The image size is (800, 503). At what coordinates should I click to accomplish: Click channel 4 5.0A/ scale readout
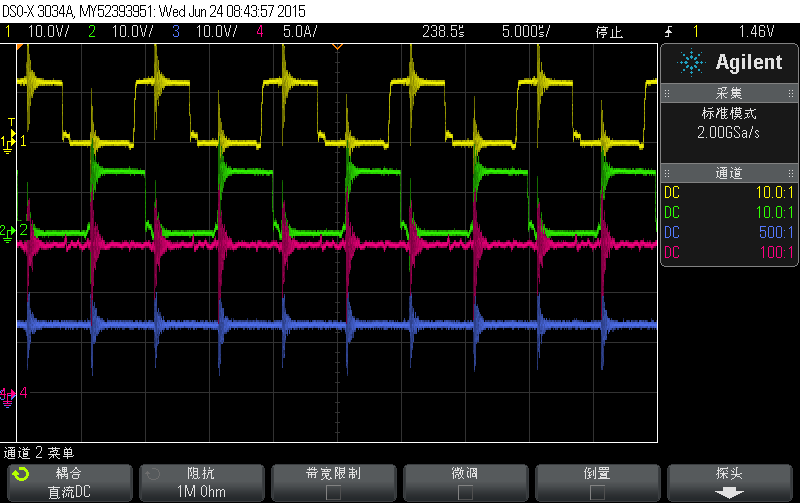(x=300, y=32)
